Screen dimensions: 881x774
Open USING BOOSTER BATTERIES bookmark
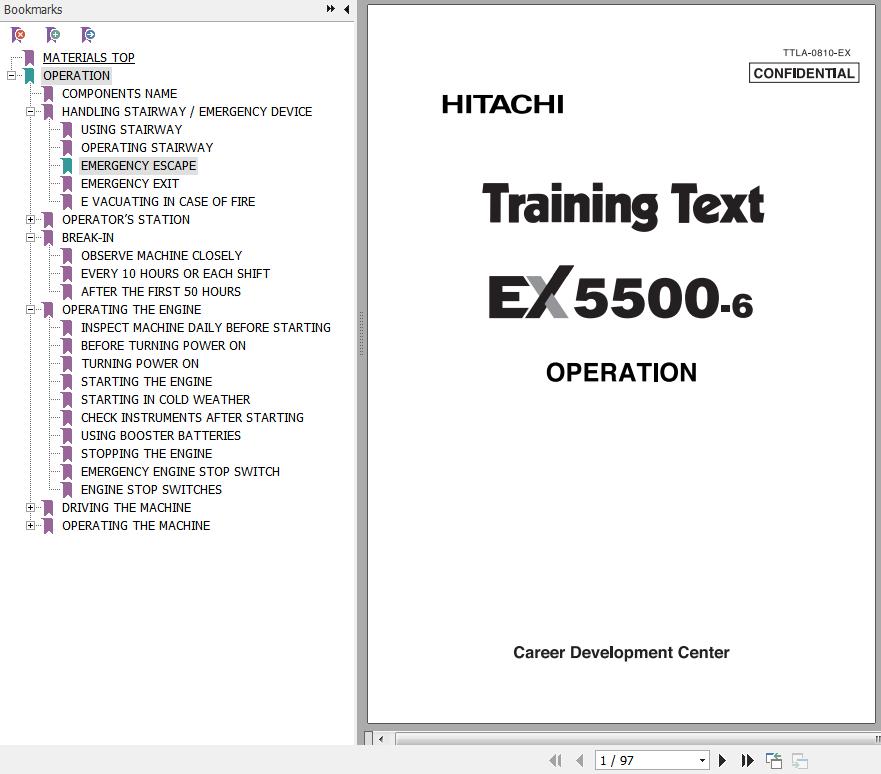pyautogui.click(x=161, y=435)
